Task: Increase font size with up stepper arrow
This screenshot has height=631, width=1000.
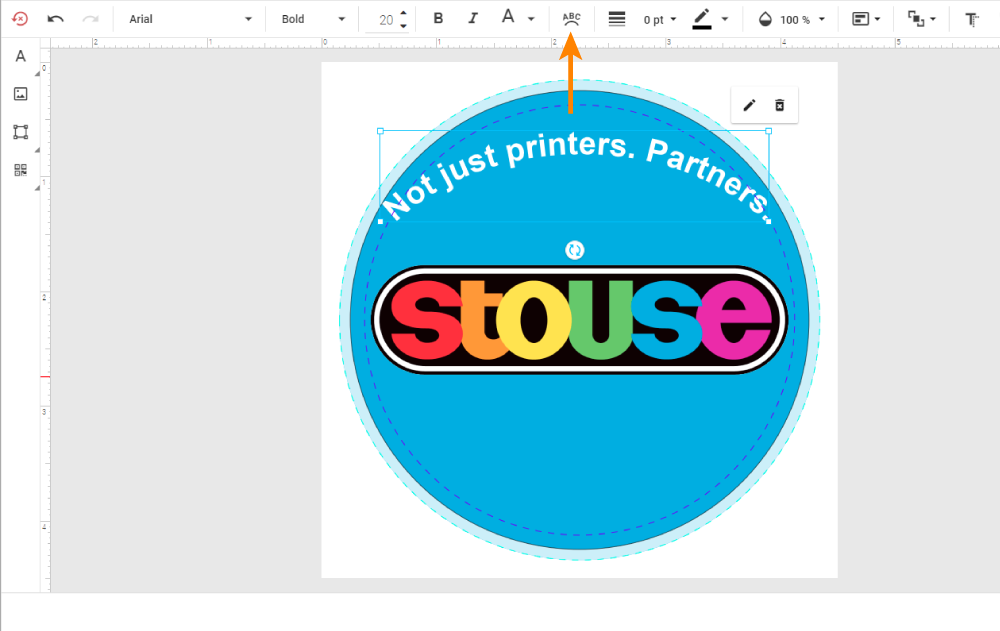Action: pos(403,13)
